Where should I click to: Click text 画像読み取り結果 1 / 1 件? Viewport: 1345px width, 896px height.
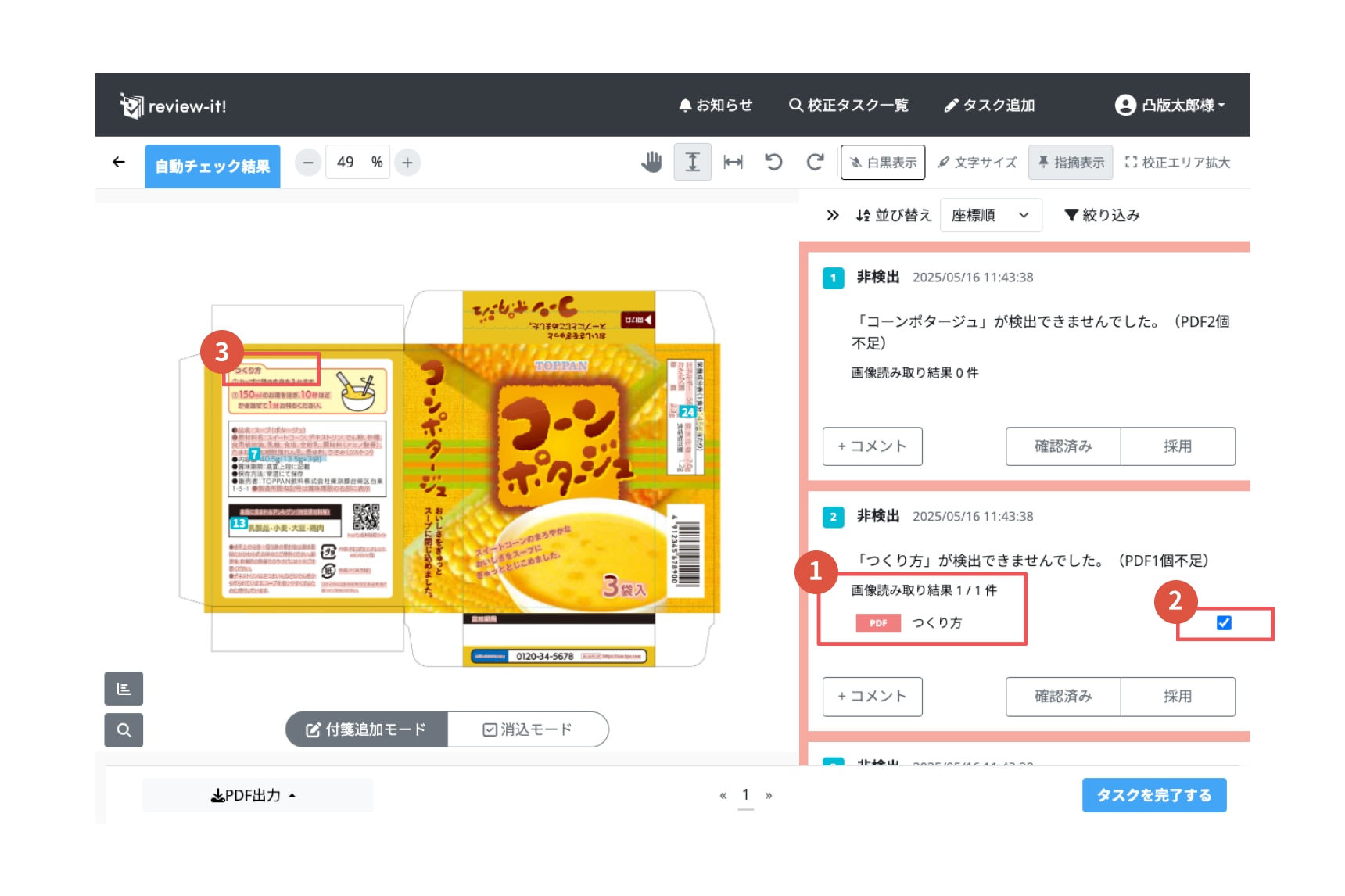pyautogui.click(x=924, y=590)
